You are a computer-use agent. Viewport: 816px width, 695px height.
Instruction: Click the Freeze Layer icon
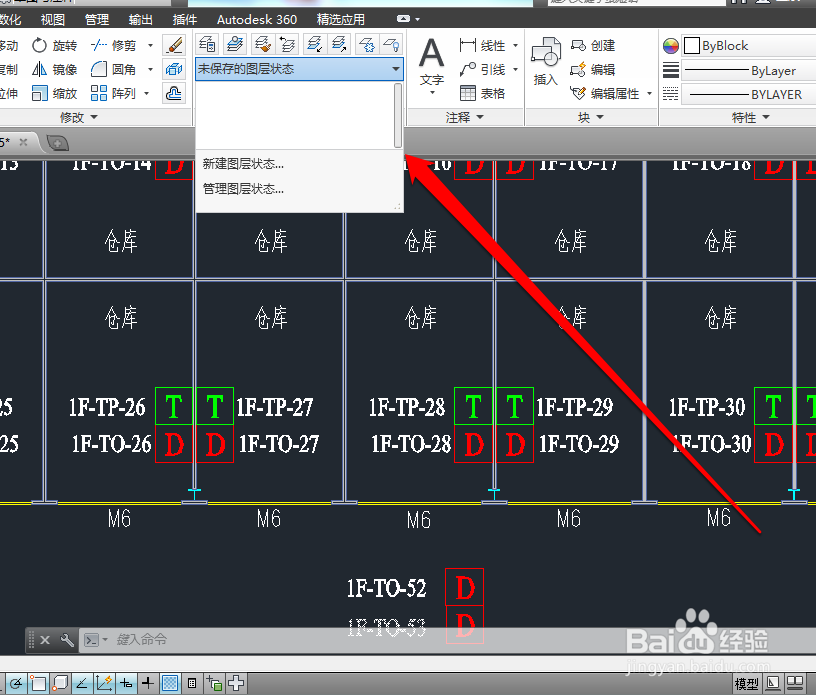[x=367, y=44]
